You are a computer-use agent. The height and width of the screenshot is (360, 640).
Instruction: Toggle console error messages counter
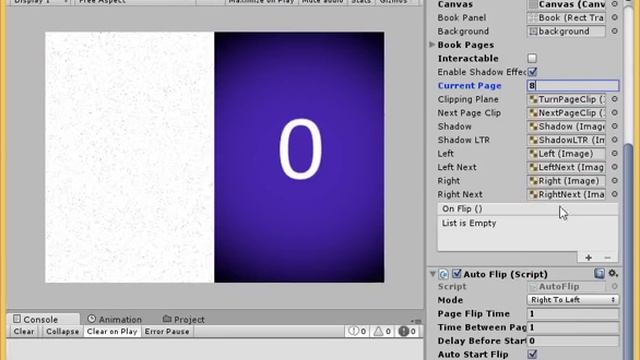point(407,331)
